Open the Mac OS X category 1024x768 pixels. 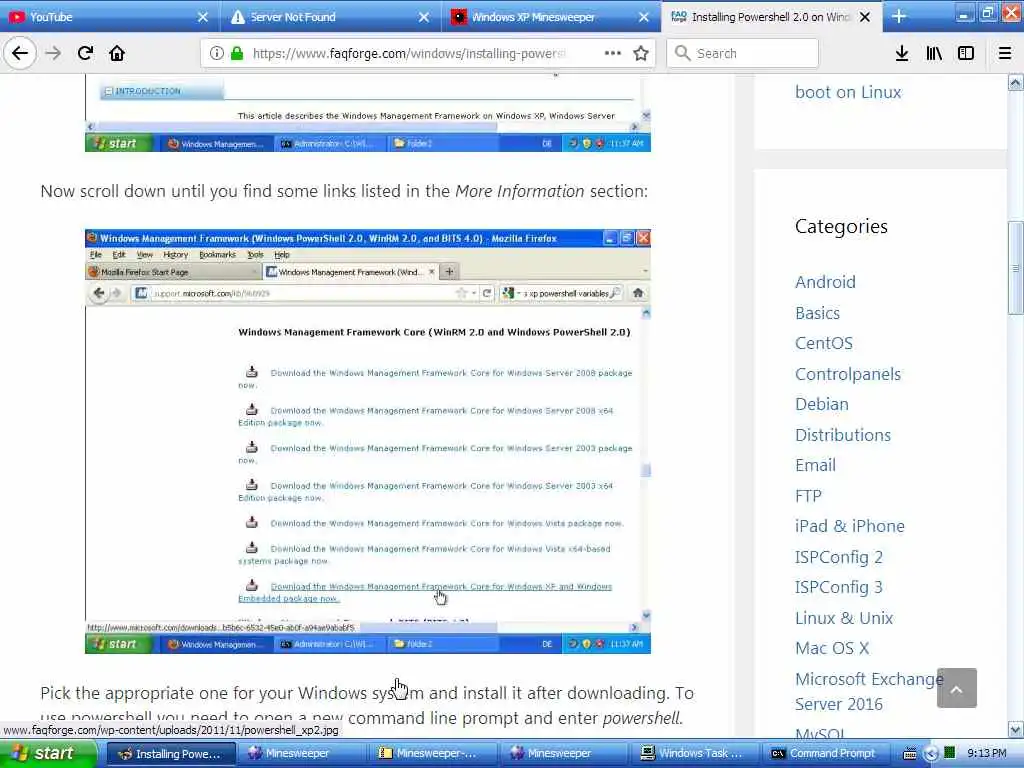coord(832,648)
